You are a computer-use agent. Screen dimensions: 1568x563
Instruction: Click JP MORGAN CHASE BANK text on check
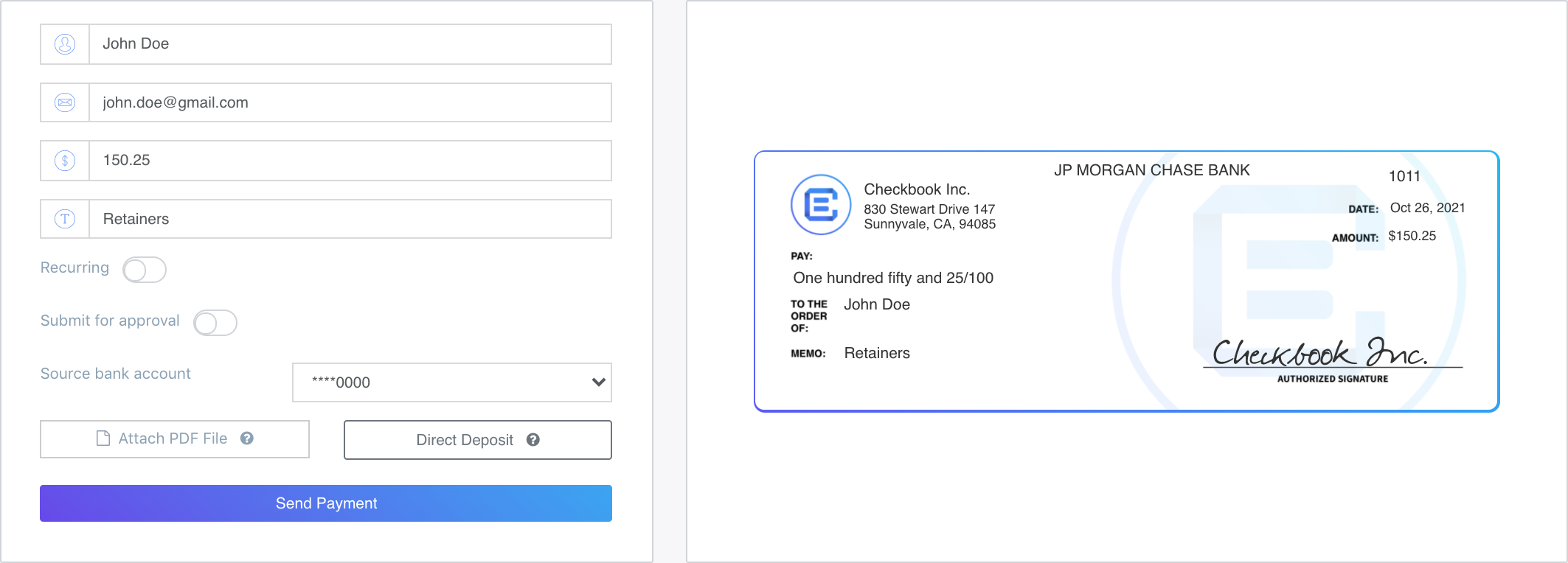click(1152, 170)
